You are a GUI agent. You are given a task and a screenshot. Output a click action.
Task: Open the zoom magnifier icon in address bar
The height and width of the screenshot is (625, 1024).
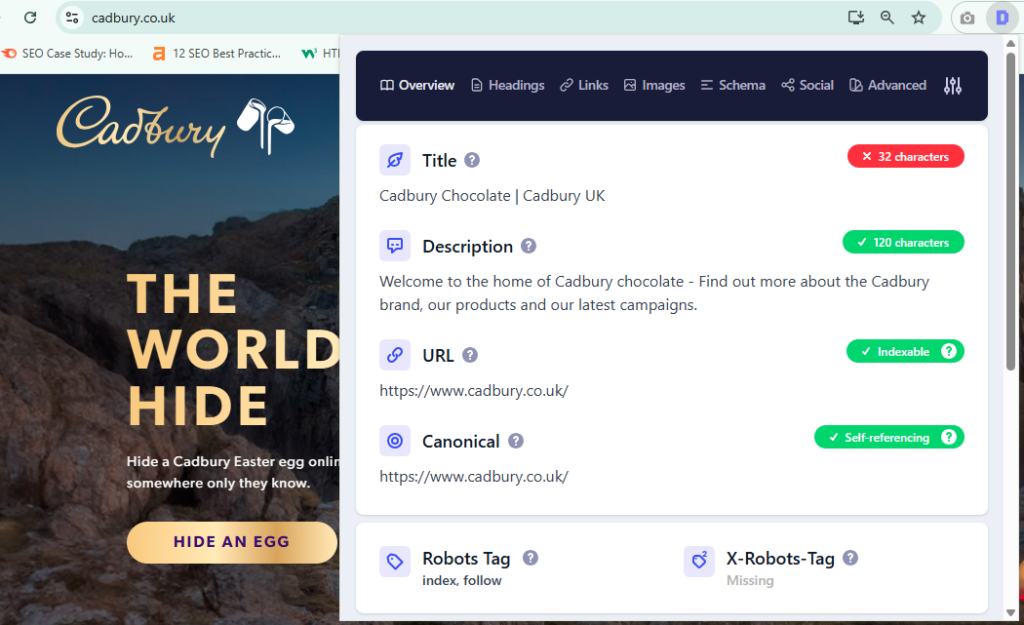point(887,18)
